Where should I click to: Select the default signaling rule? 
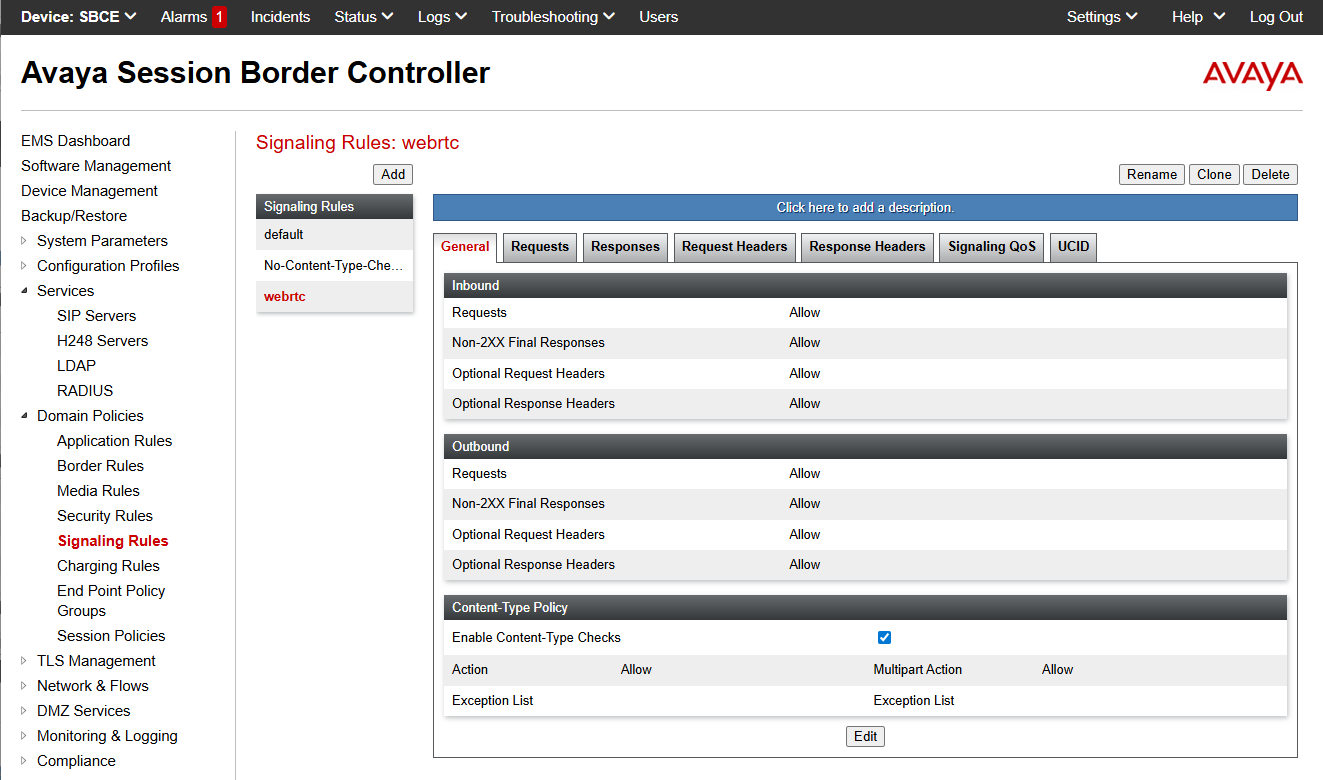coord(284,235)
